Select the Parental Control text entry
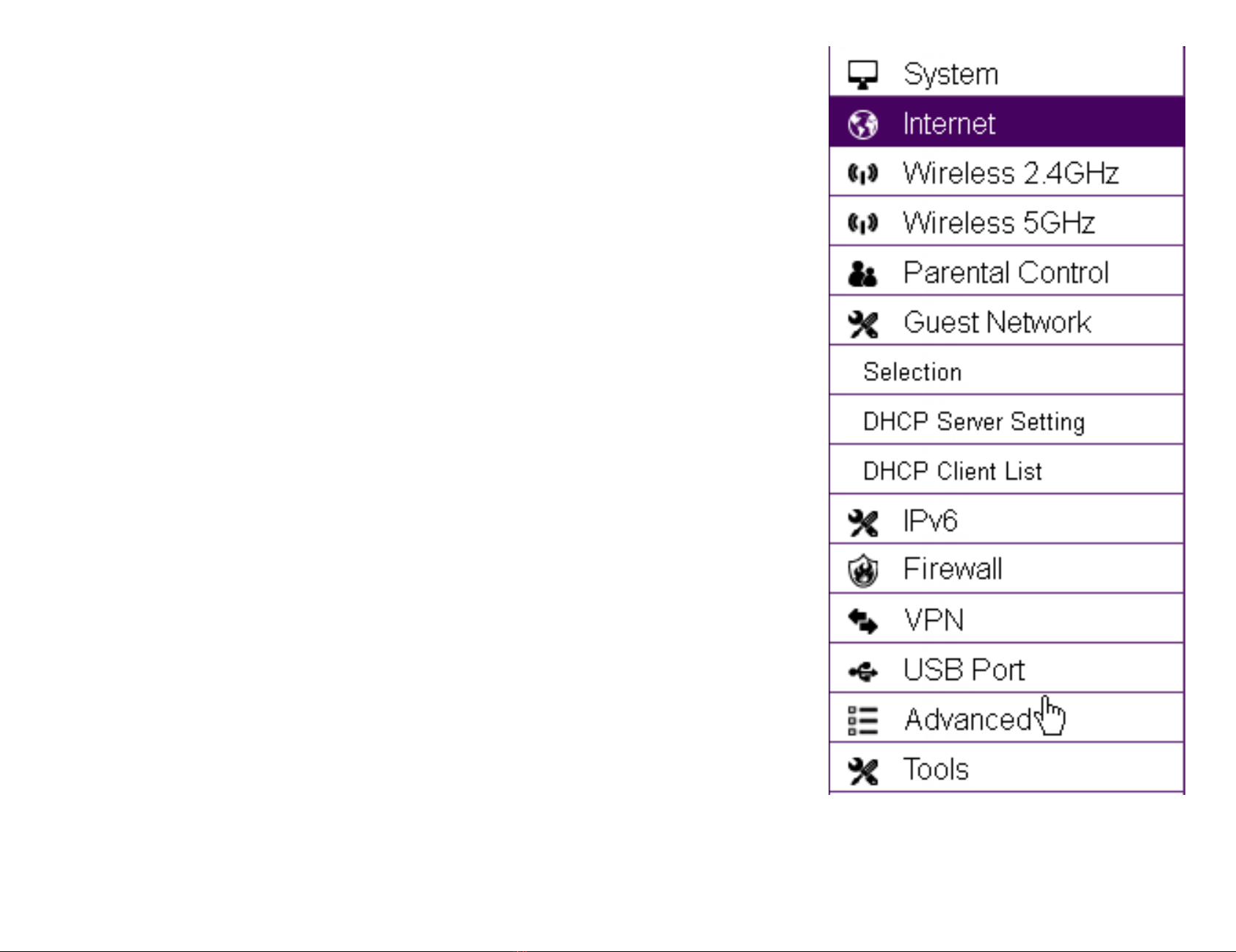 [1006, 272]
